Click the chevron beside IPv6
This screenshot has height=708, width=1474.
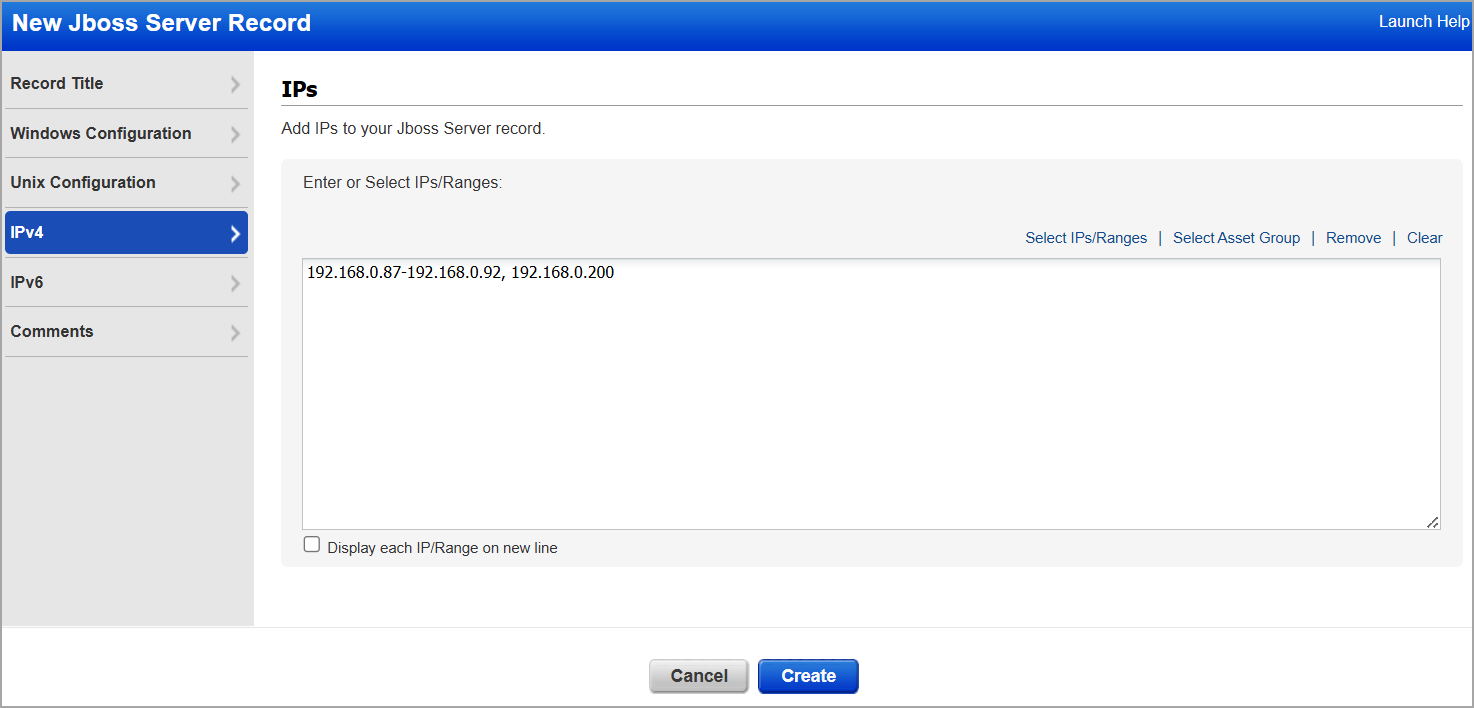[235, 283]
